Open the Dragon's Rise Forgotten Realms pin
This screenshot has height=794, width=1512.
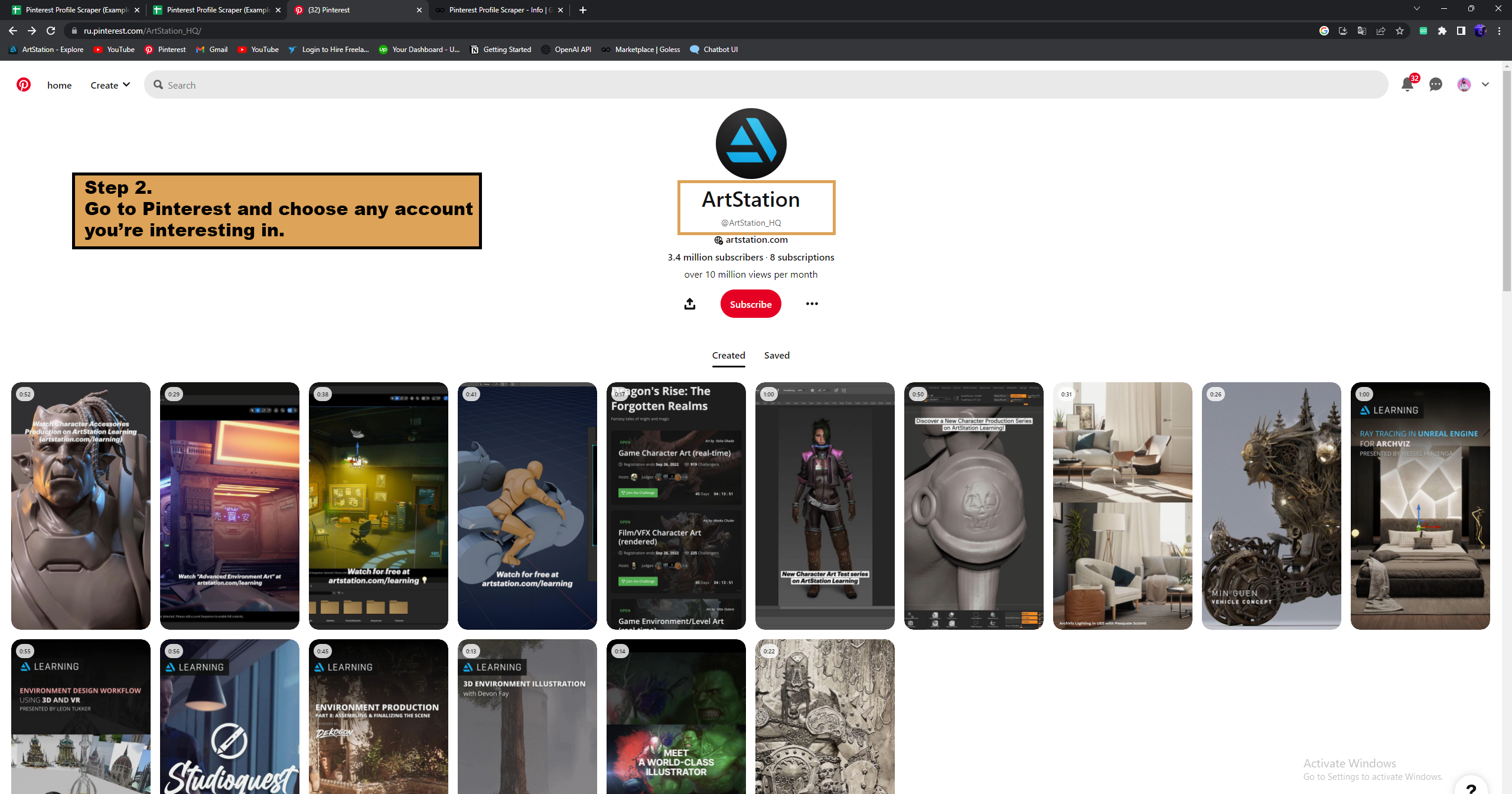[676, 506]
